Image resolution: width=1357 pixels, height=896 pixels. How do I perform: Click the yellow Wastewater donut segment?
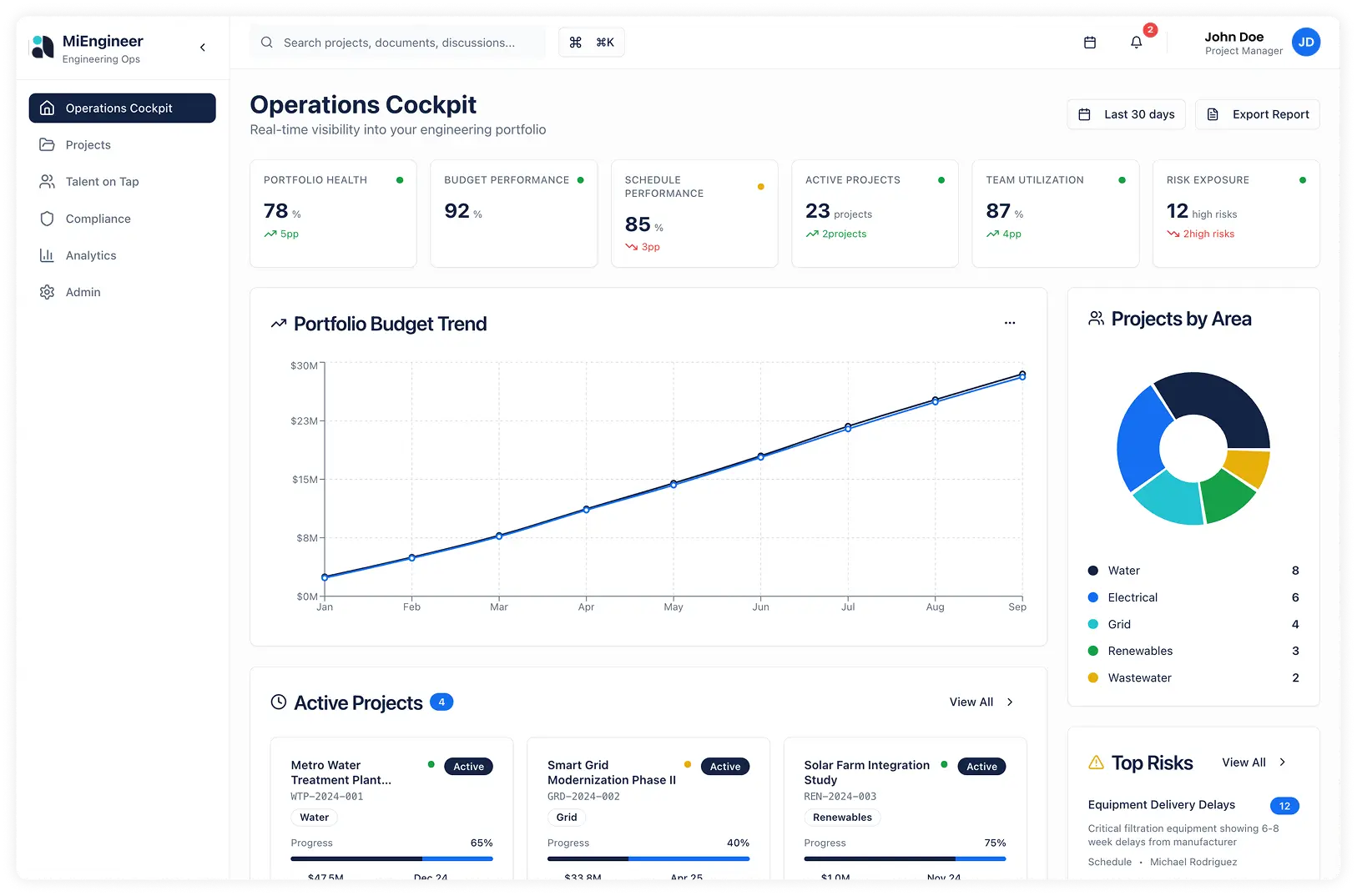pyautogui.click(x=1249, y=467)
